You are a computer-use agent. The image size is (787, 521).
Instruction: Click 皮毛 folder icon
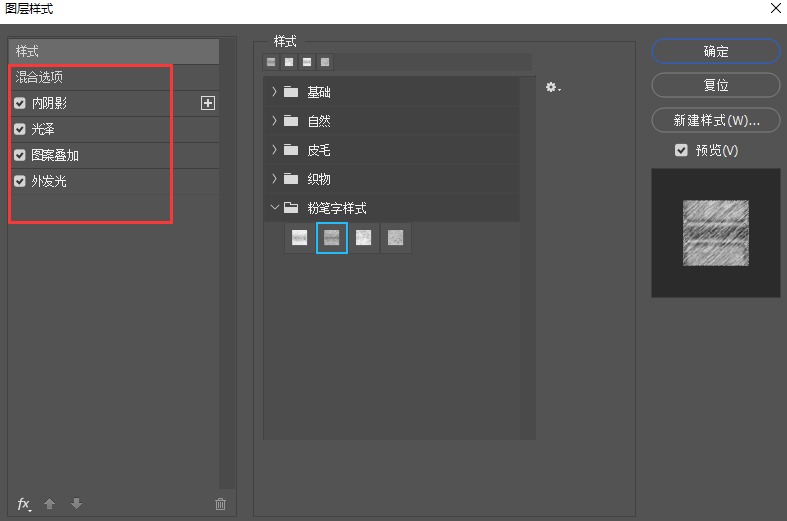click(x=291, y=150)
